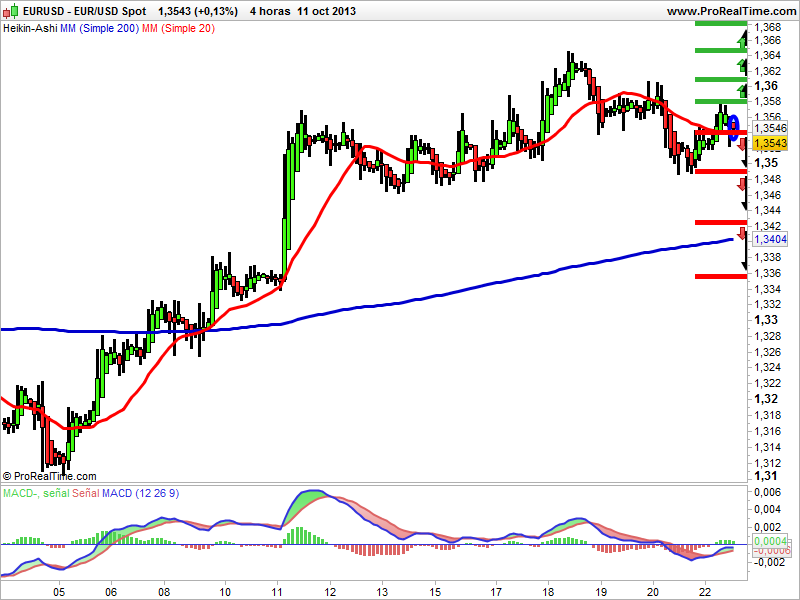Click the 1,31 price axis label
Viewport: 800px width, 600px height.
[767, 476]
